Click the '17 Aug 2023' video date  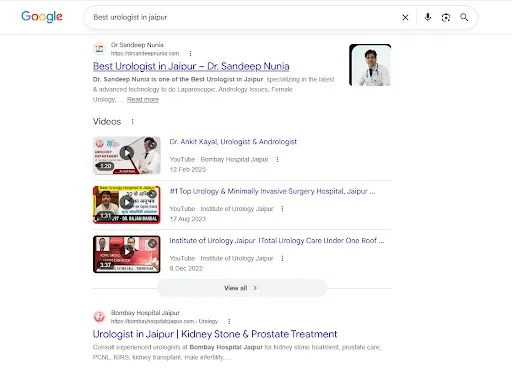point(188,219)
